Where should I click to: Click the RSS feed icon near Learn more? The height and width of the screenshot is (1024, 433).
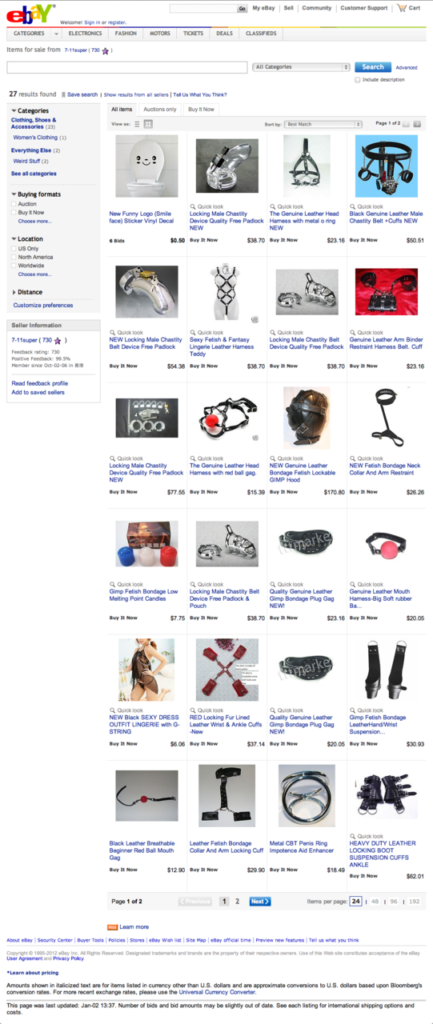(112, 927)
